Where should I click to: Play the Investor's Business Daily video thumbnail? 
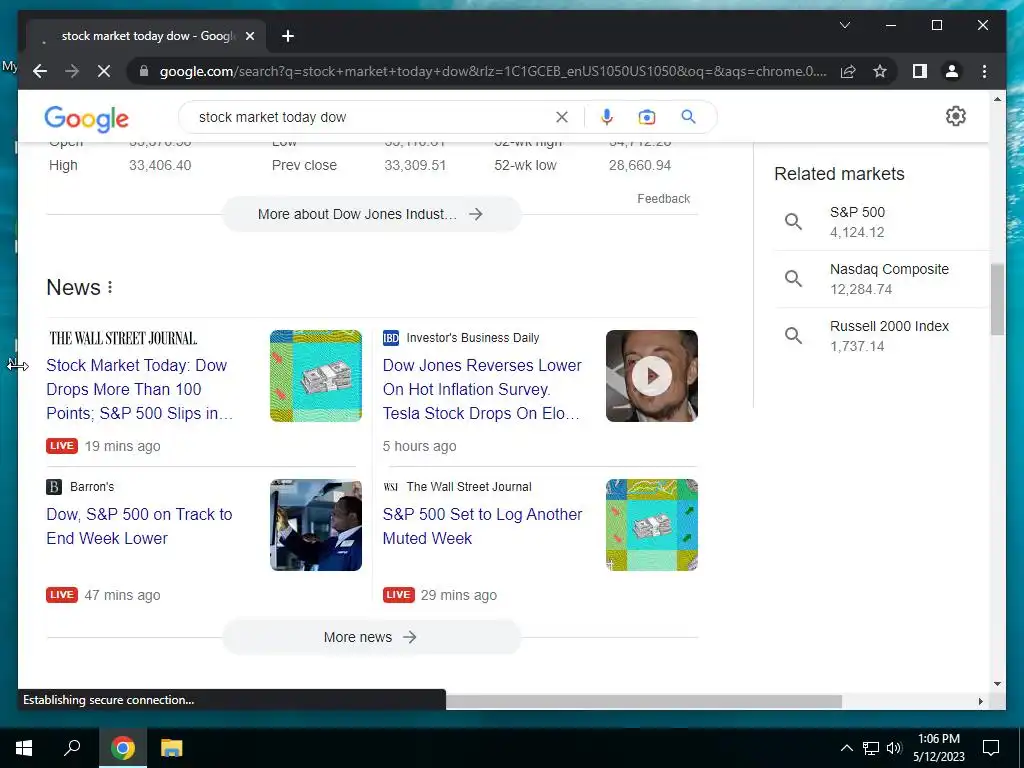coord(651,376)
